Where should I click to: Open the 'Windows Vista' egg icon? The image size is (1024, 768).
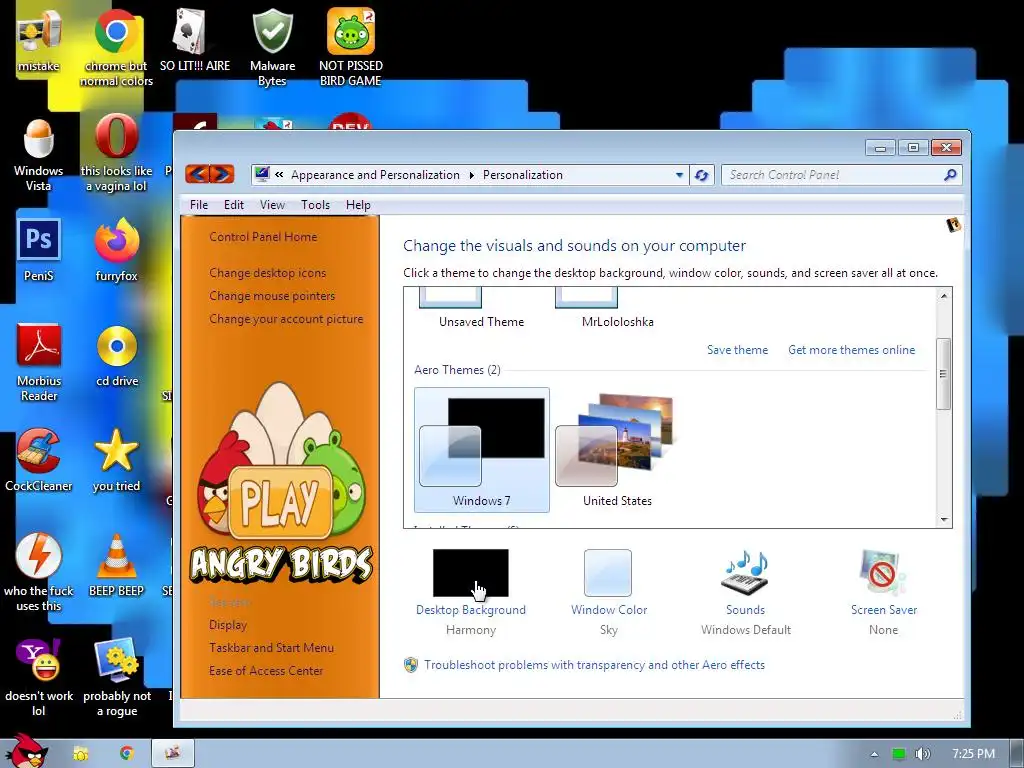pyautogui.click(x=39, y=154)
